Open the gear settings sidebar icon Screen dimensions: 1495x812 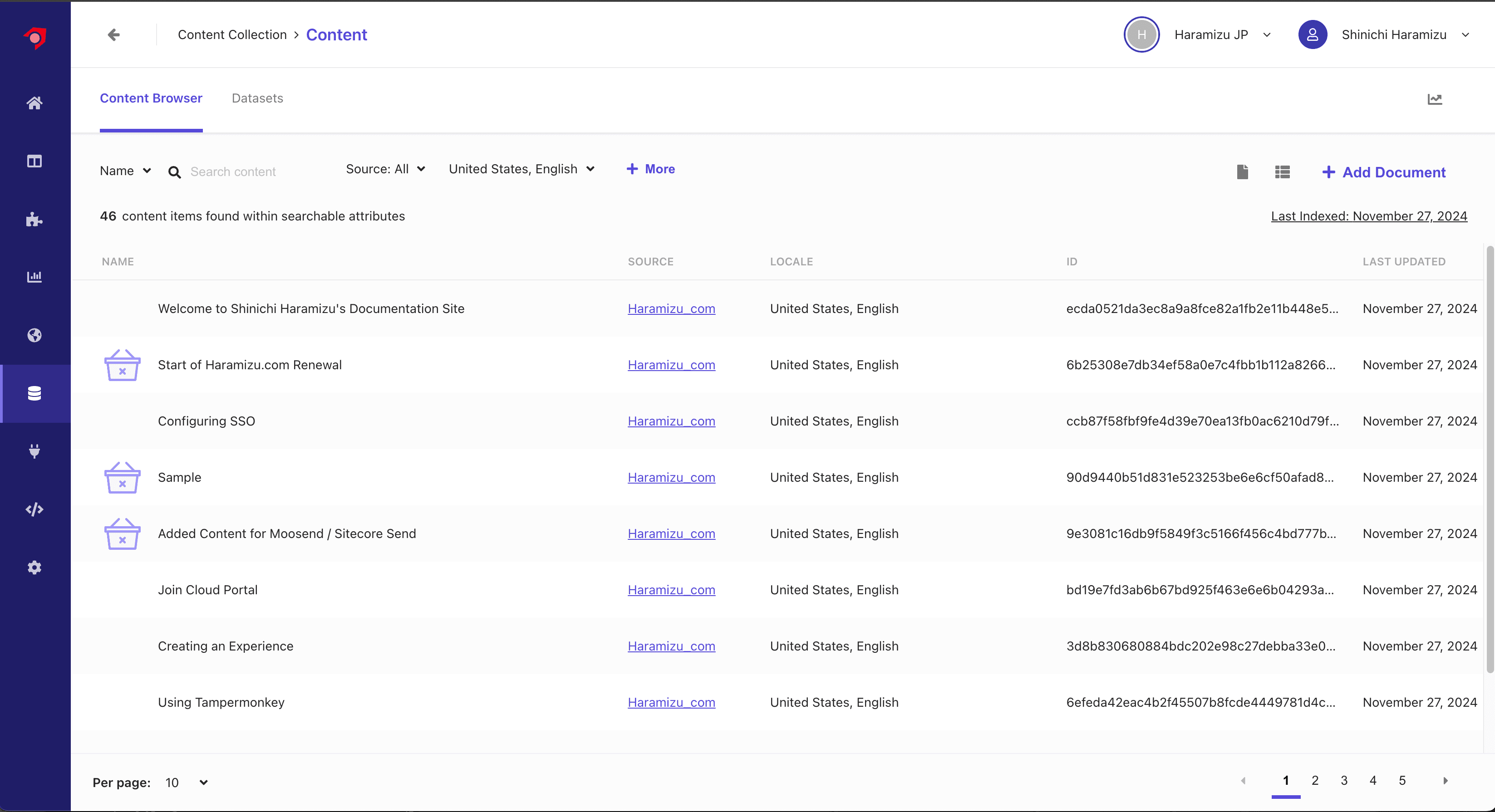[x=34, y=567]
